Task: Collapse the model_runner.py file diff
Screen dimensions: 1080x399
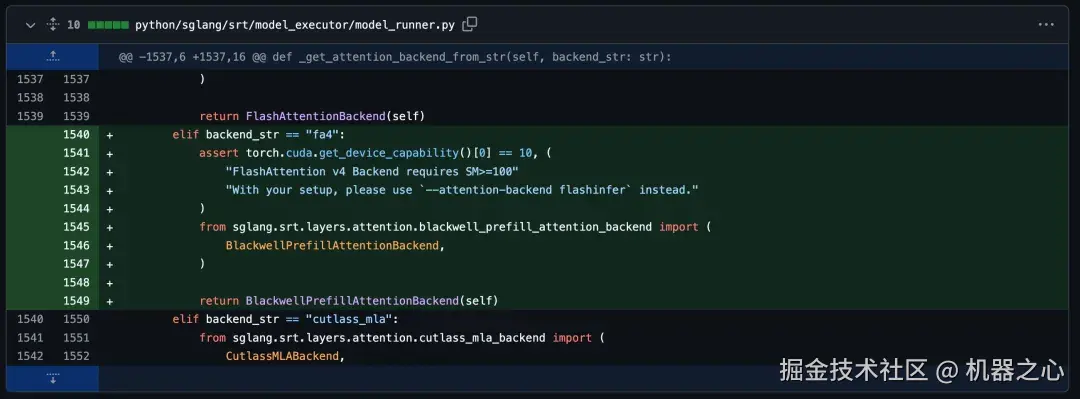Action: click(x=30, y=25)
